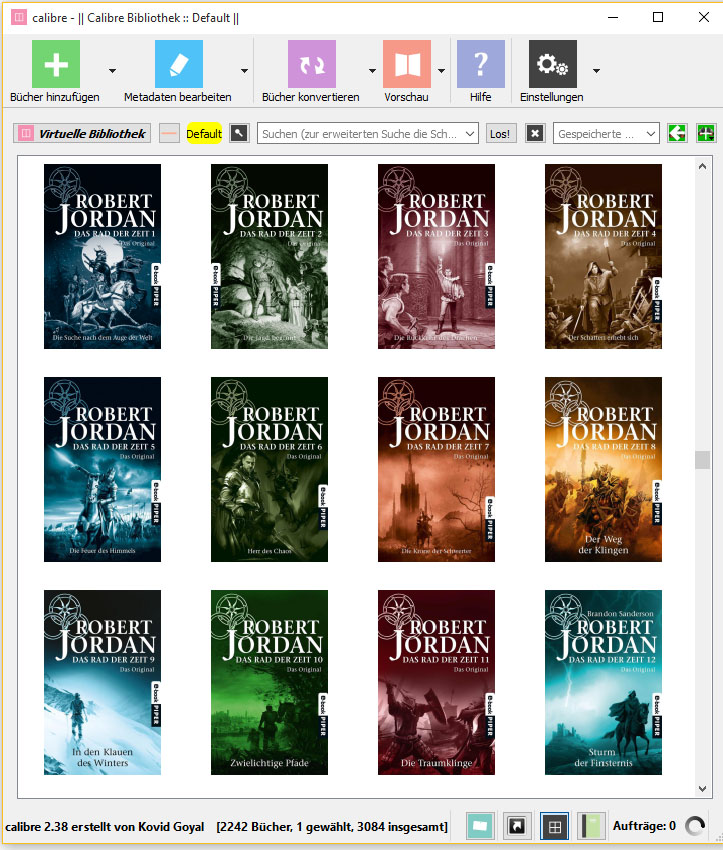The width and height of the screenshot is (723, 850).
Task: Clear the search with the X icon
Action: pyautogui.click(x=535, y=133)
